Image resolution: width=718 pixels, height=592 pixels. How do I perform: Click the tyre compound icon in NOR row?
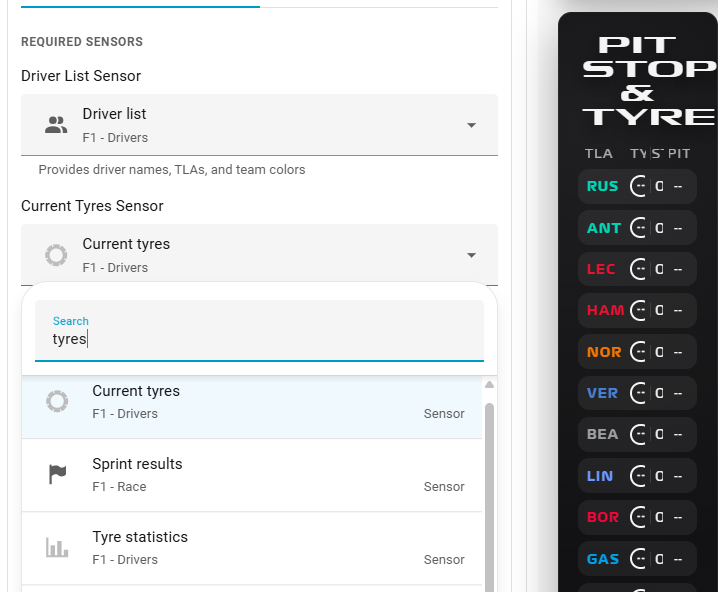coord(640,352)
